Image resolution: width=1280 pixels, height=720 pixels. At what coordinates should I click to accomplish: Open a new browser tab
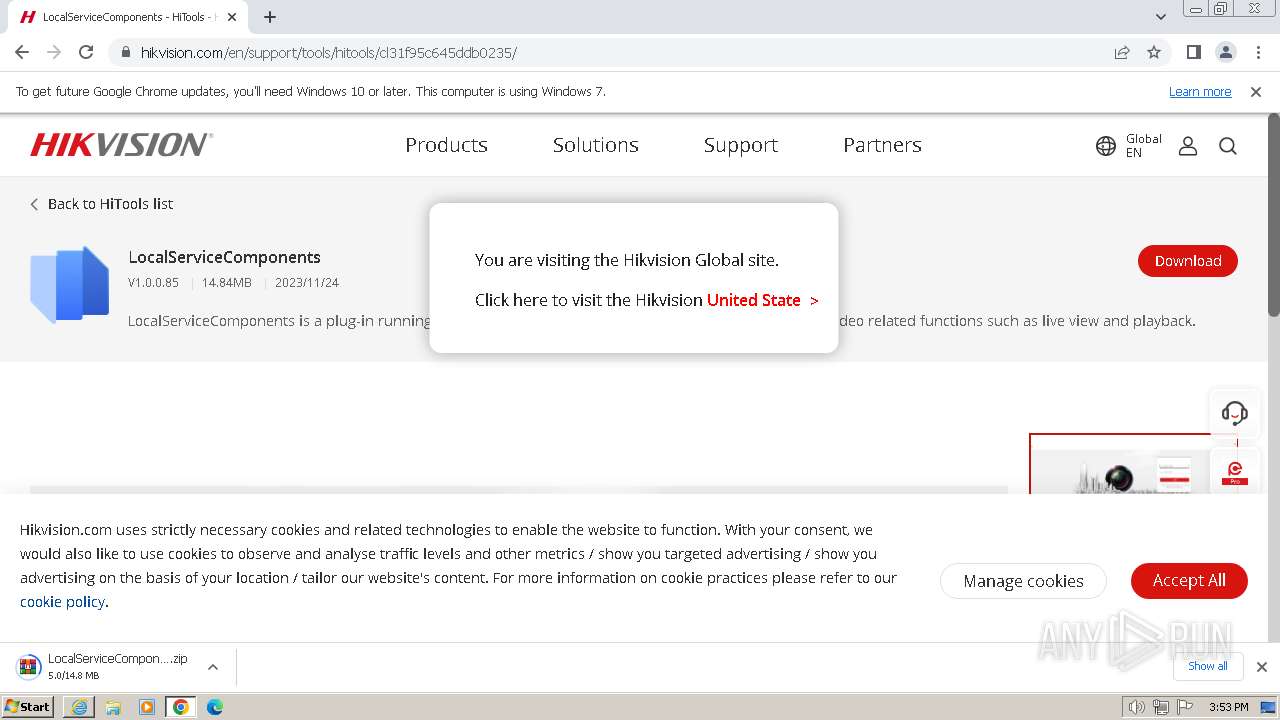pos(270,17)
